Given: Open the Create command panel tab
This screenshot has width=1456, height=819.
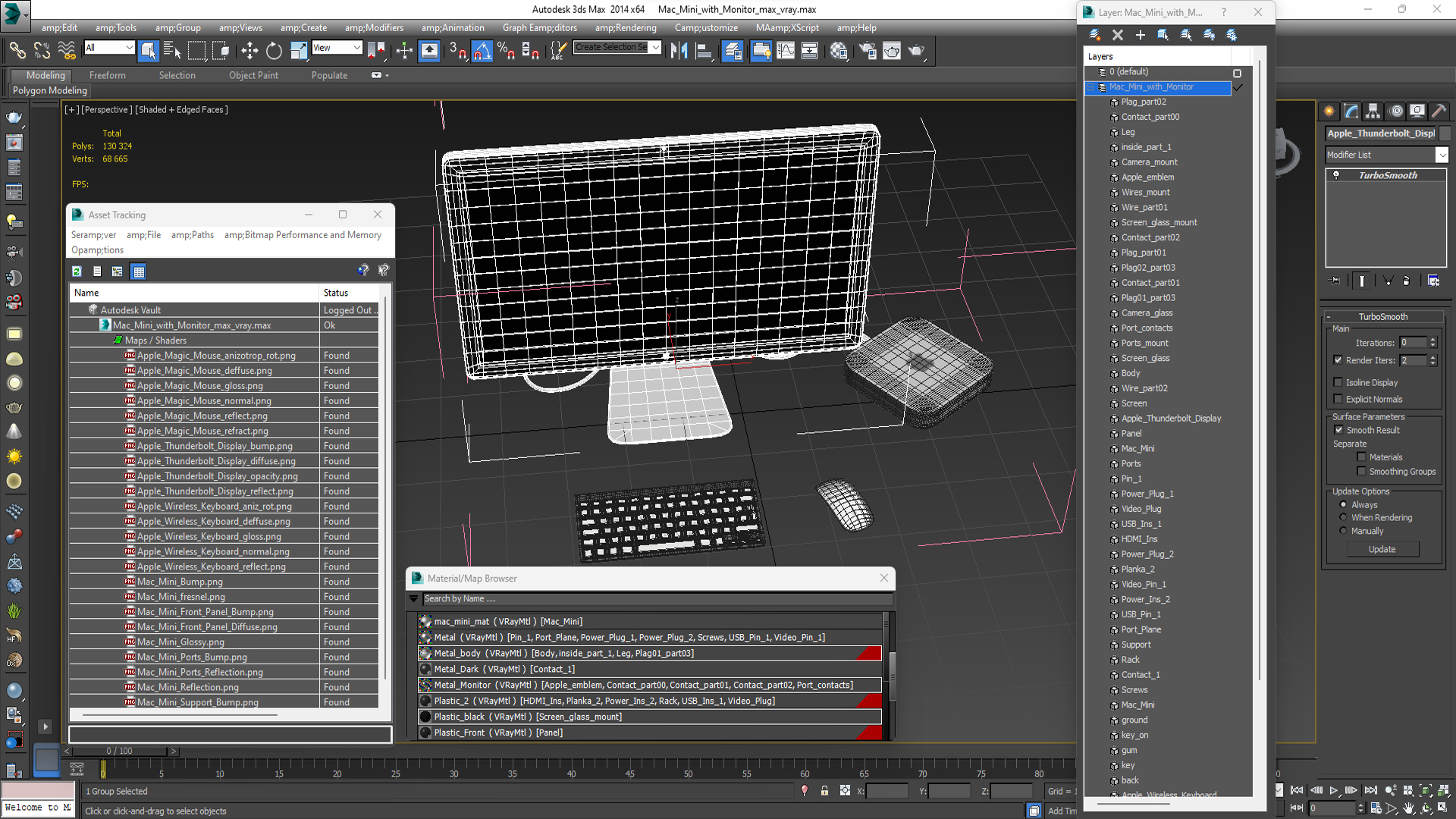Looking at the screenshot, I should (1329, 111).
